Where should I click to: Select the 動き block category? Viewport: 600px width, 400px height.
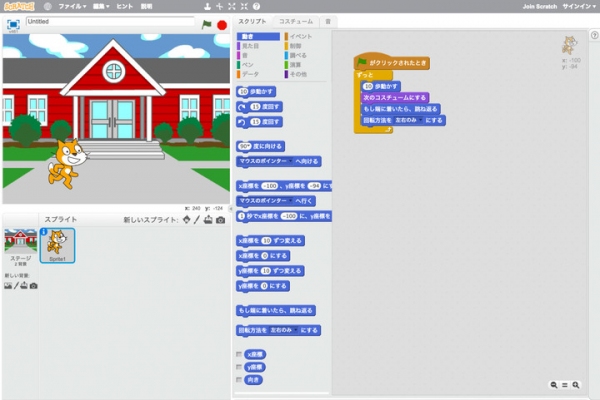click(258, 36)
